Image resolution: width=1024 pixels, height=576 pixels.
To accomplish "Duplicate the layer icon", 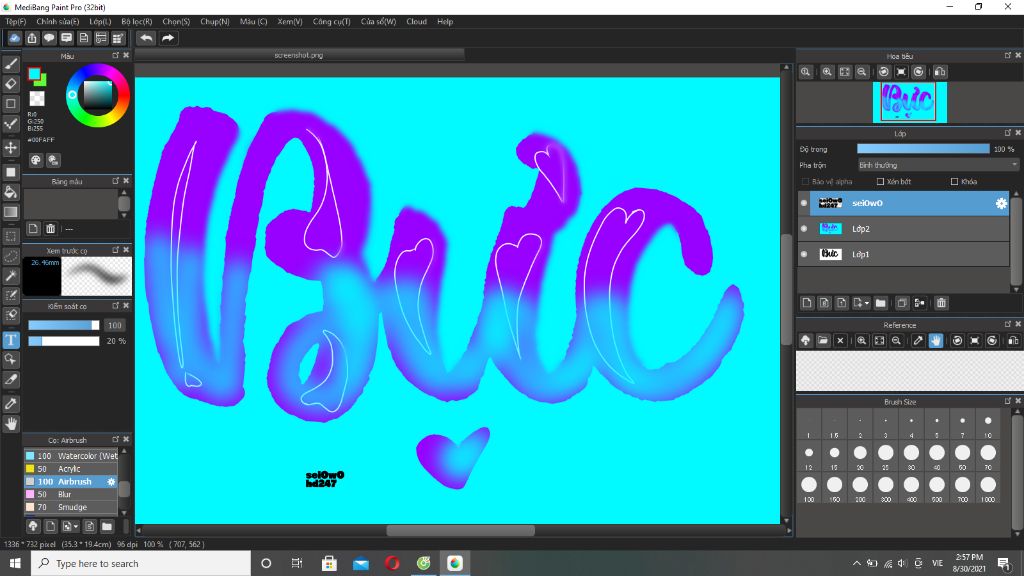I will pos(902,303).
